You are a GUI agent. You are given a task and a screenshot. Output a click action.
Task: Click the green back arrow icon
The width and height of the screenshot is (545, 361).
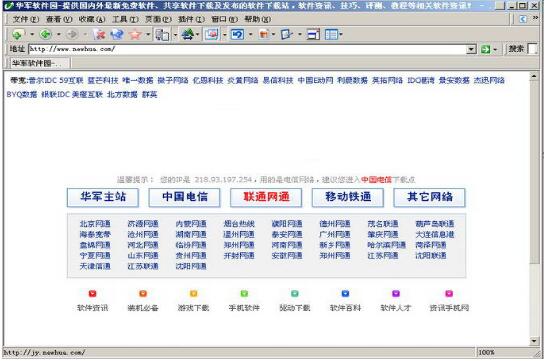click(45, 34)
